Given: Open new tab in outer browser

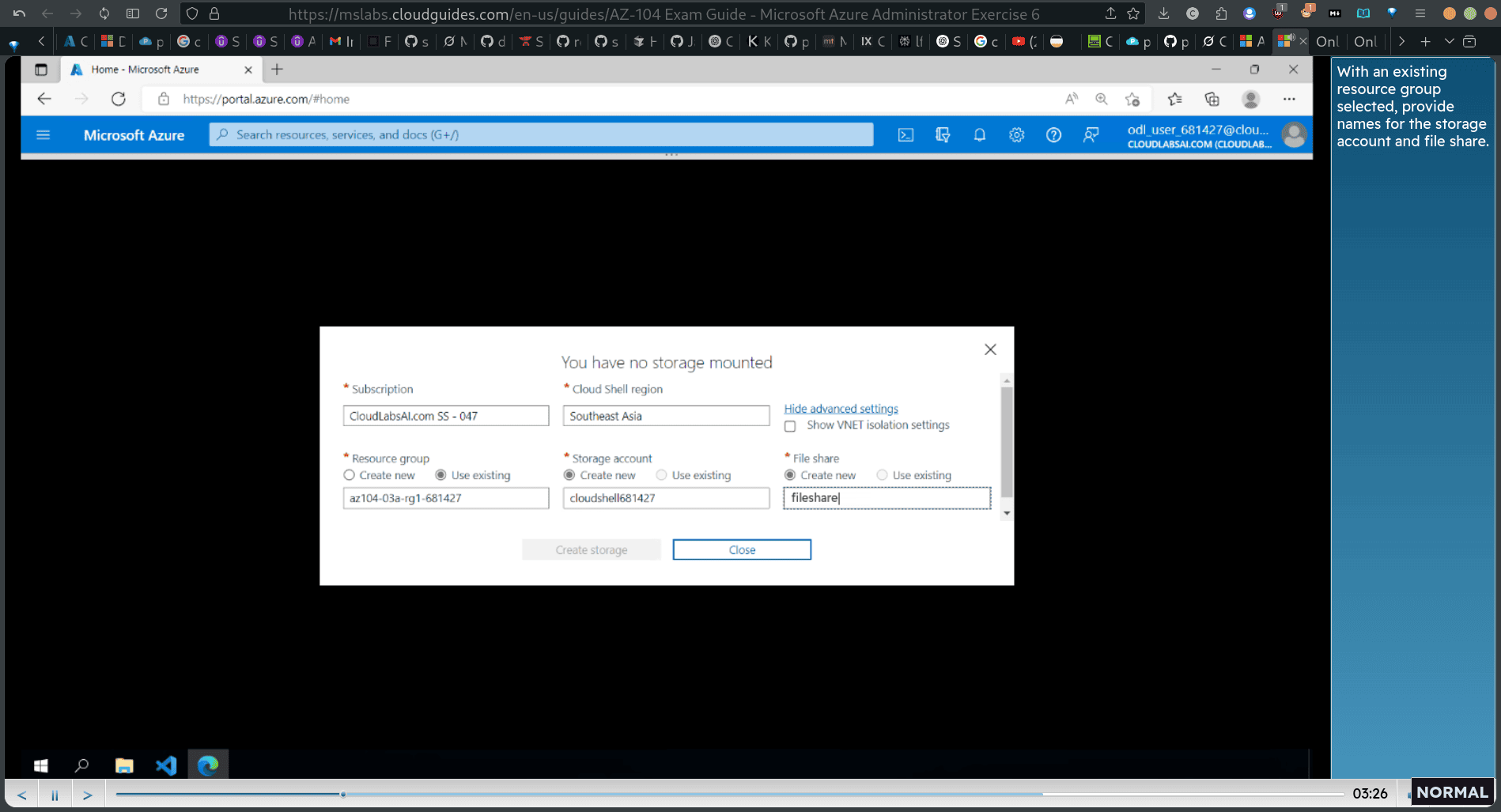Looking at the screenshot, I should [1425, 41].
